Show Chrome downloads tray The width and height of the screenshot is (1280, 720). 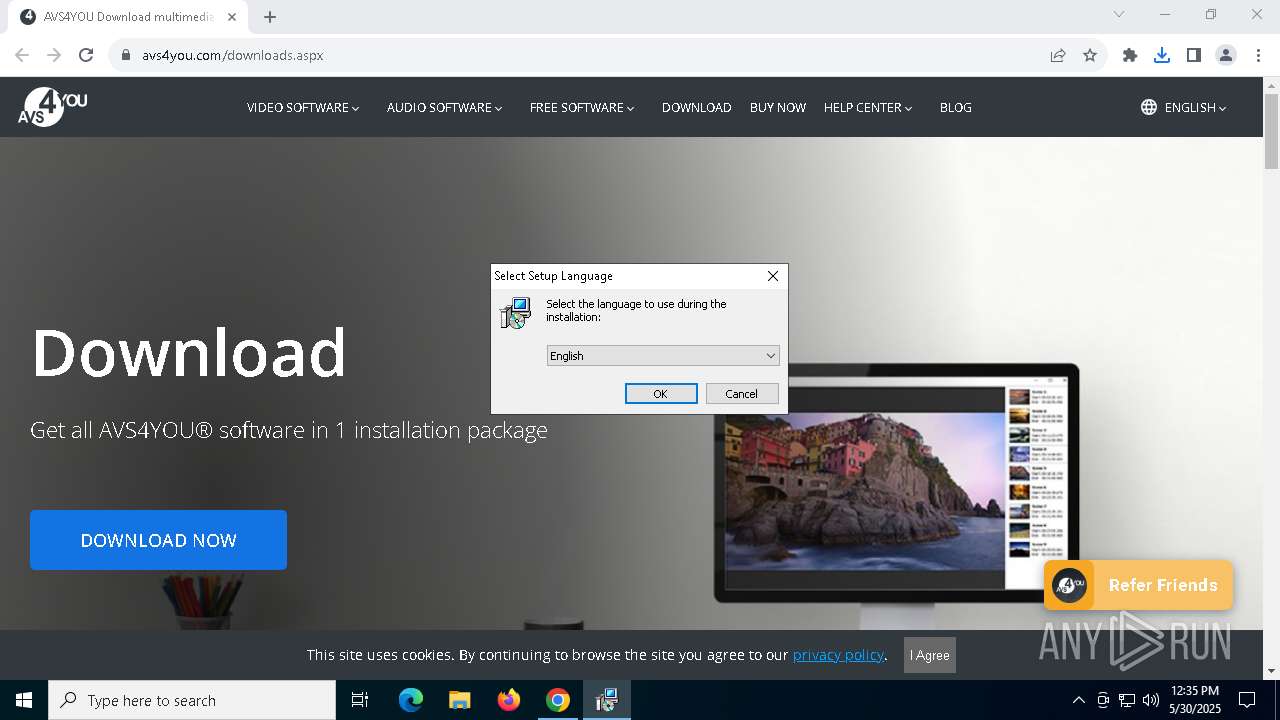pyautogui.click(x=1162, y=55)
